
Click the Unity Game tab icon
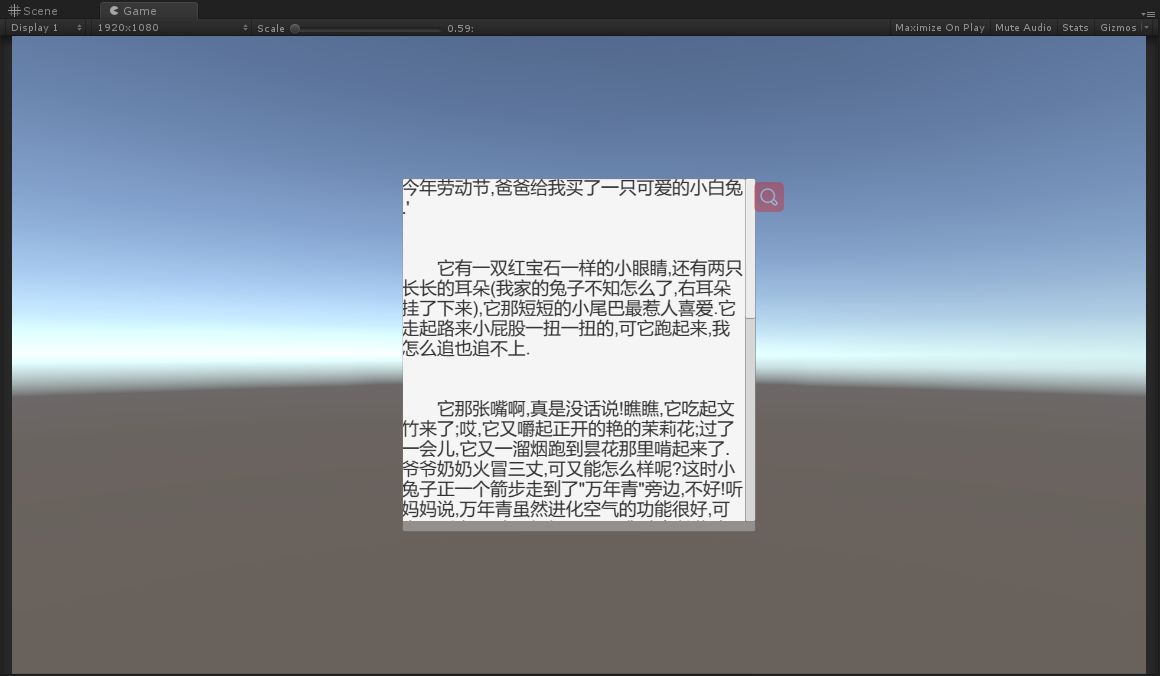[x=114, y=10]
